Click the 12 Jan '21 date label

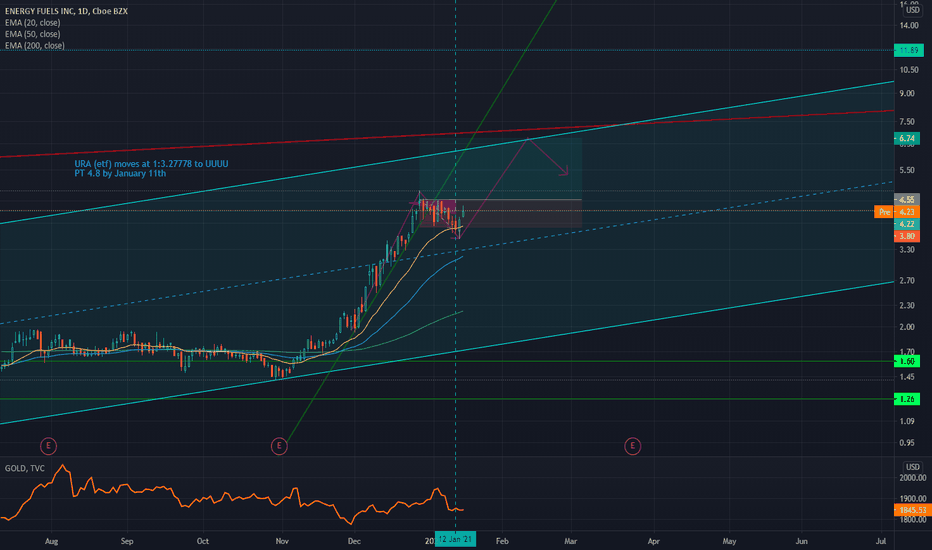tap(455, 539)
